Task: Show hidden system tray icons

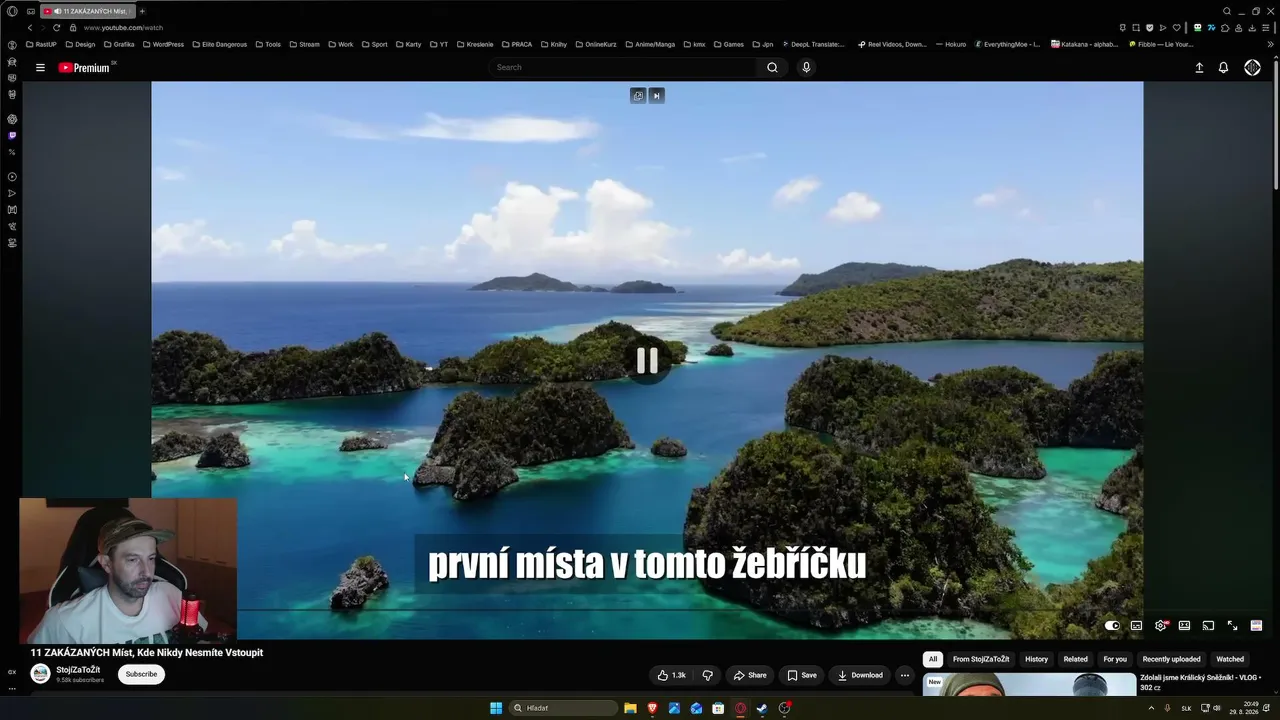Action: pos(1151,708)
